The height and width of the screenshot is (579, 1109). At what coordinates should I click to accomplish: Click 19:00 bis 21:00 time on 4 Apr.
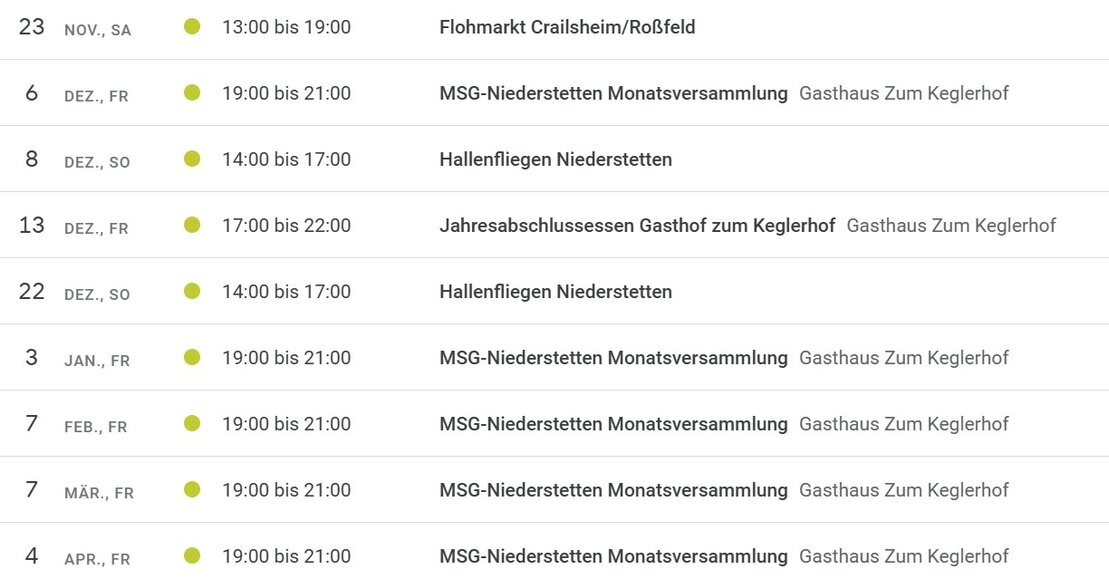[286, 556]
